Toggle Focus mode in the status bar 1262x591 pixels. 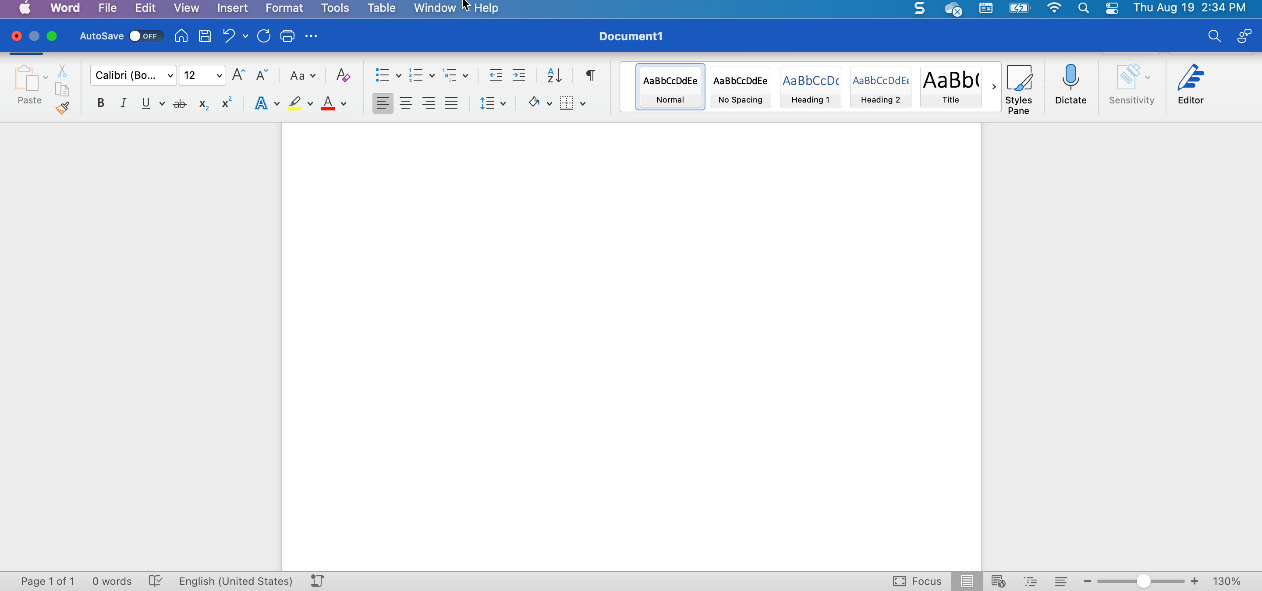[x=917, y=581]
